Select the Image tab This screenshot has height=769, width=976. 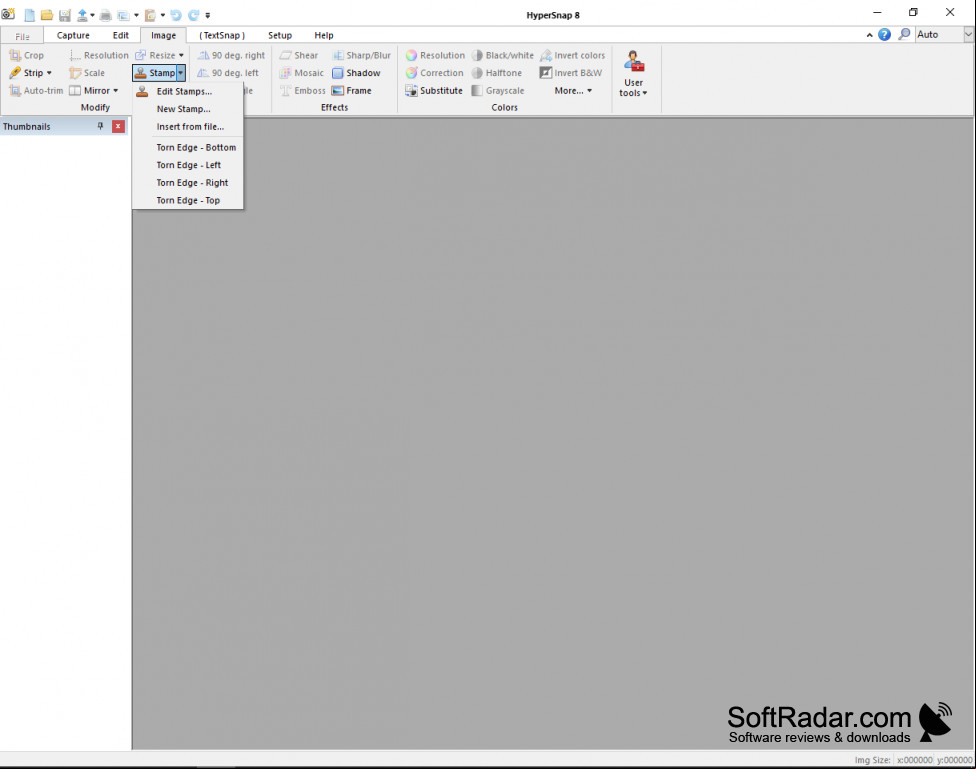[164, 35]
